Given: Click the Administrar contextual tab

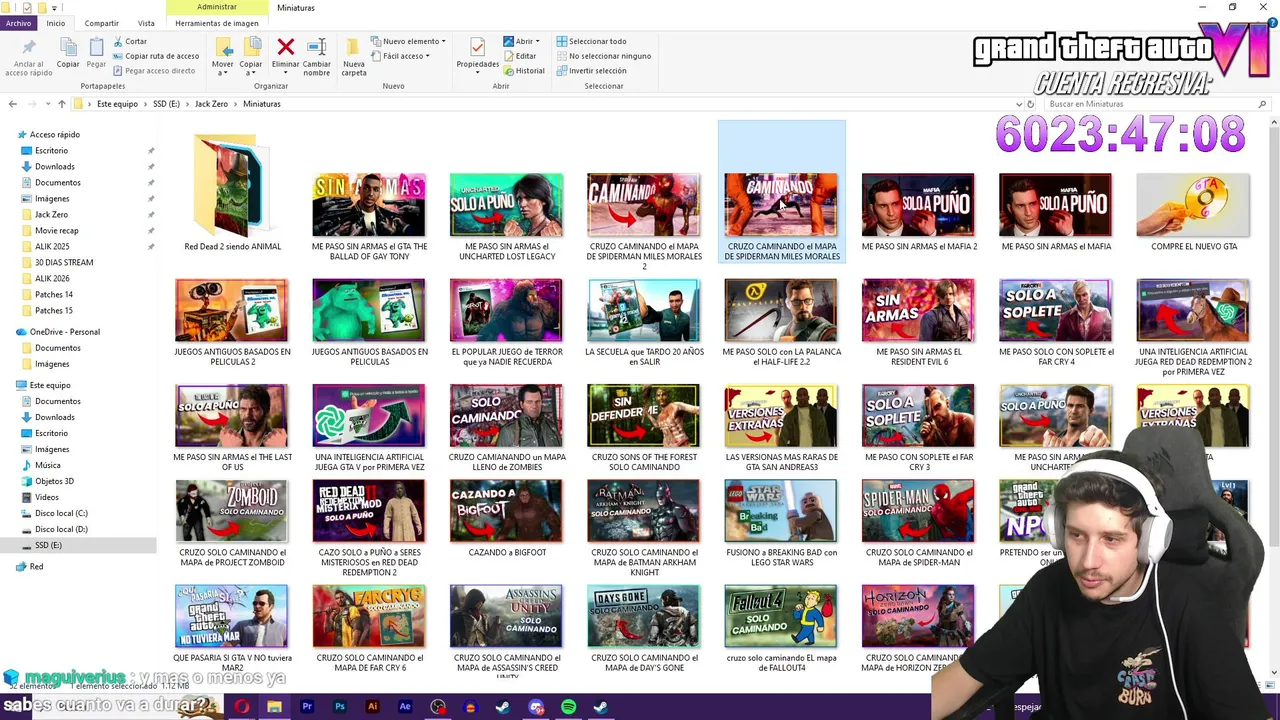Looking at the screenshot, I should (x=217, y=7).
